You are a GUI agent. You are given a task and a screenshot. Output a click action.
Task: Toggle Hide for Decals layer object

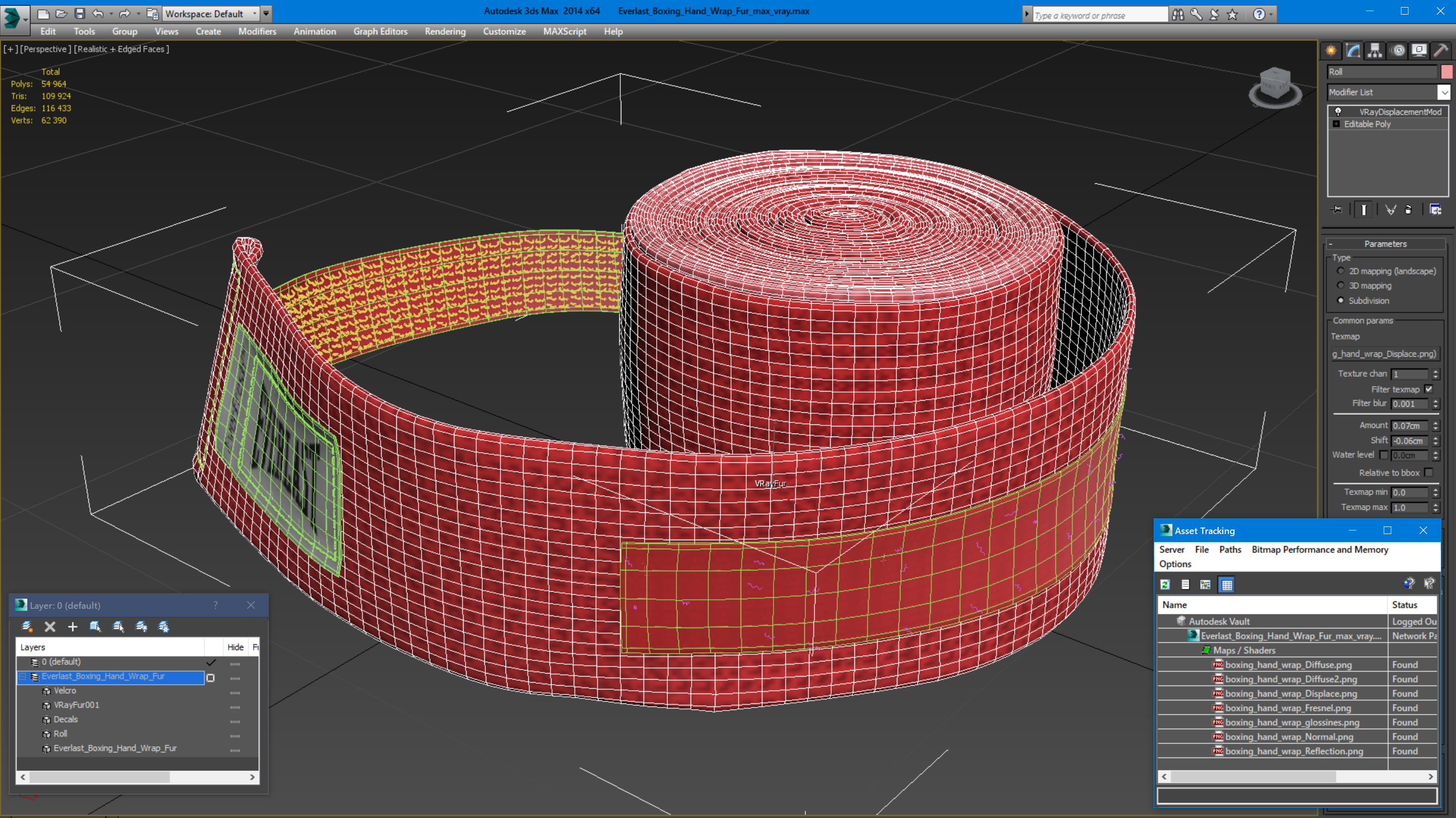(x=235, y=721)
